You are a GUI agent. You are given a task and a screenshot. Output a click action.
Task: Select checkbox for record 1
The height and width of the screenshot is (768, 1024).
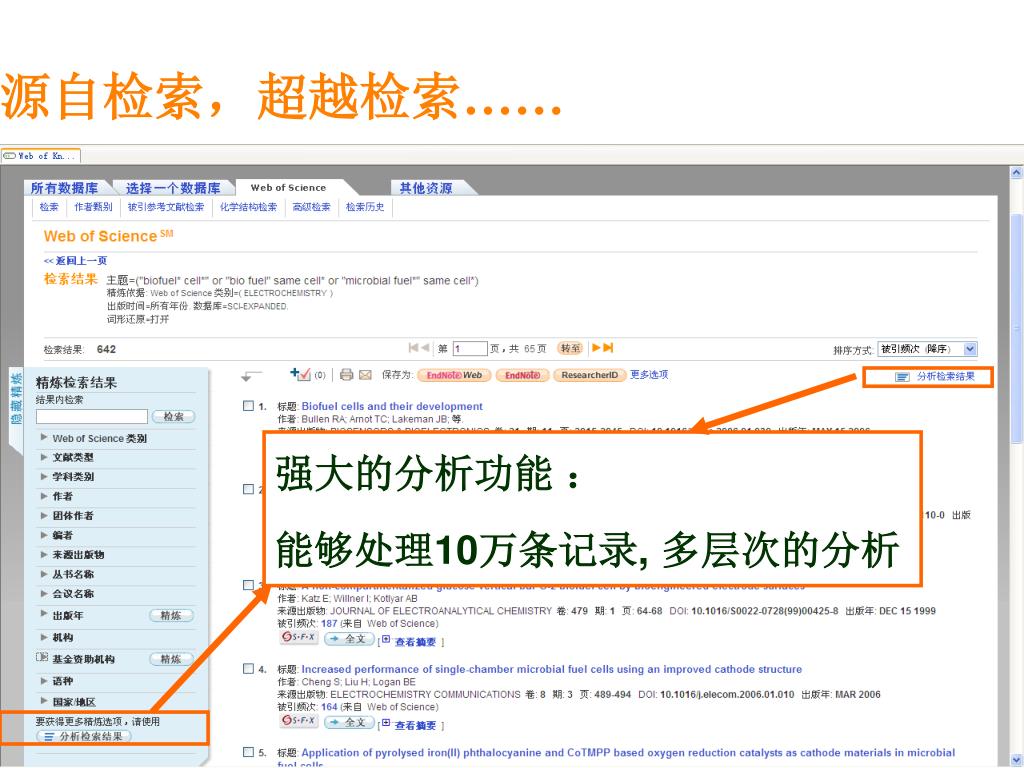[248, 406]
